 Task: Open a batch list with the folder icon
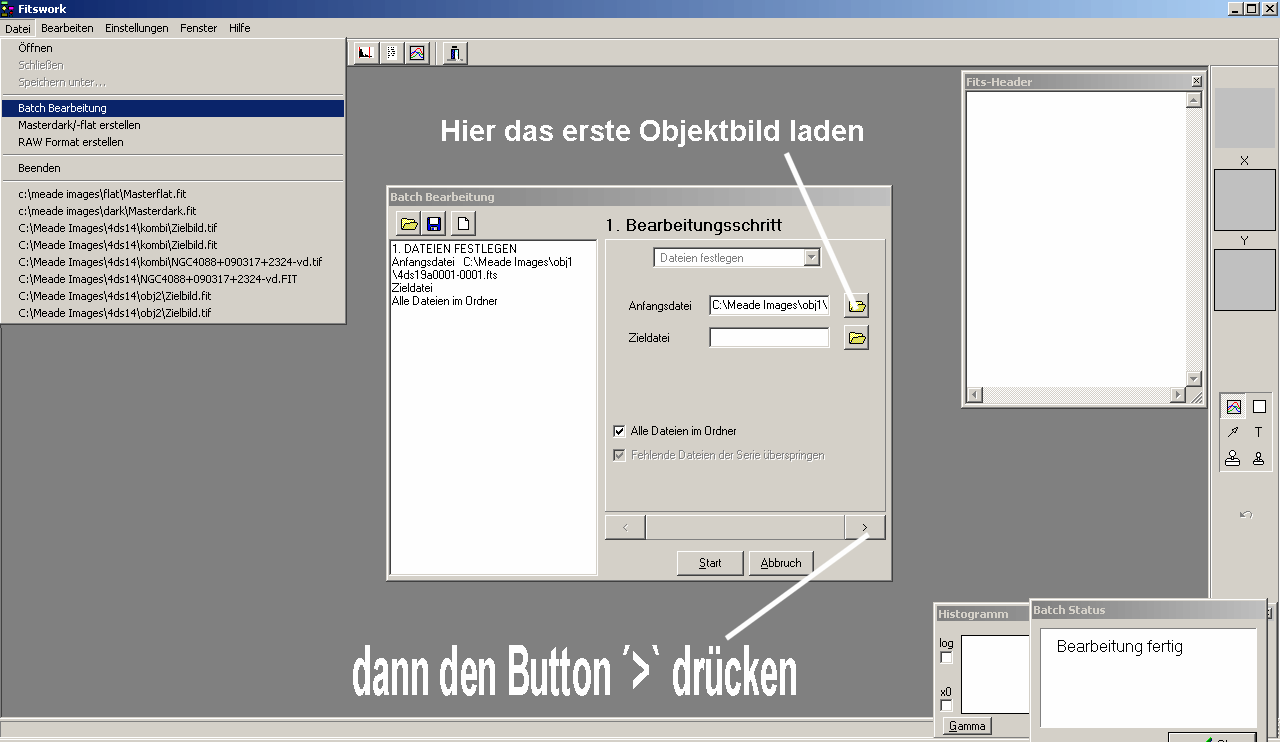point(408,224)
